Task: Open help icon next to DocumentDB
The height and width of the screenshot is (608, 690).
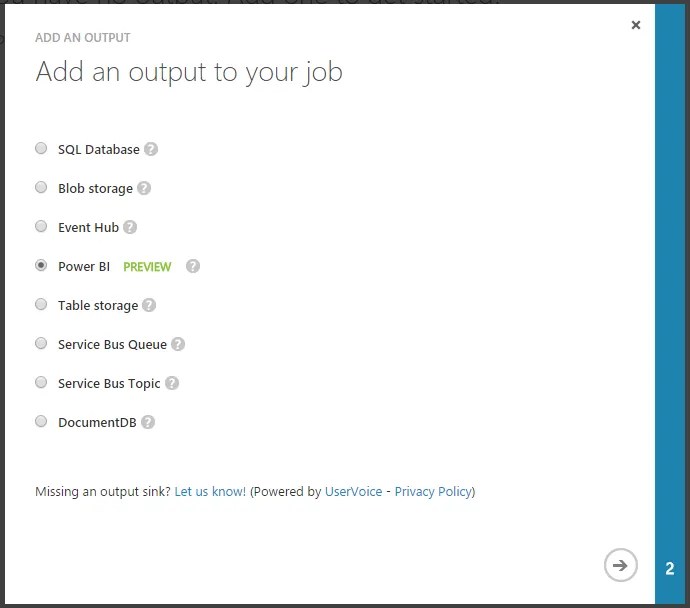Action: 148,422
